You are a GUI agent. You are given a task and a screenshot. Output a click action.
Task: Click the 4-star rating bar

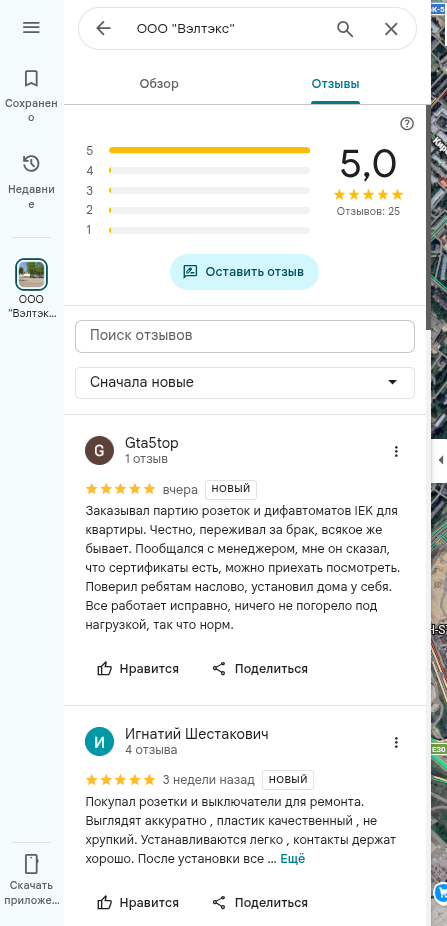(x=210, y=171)
